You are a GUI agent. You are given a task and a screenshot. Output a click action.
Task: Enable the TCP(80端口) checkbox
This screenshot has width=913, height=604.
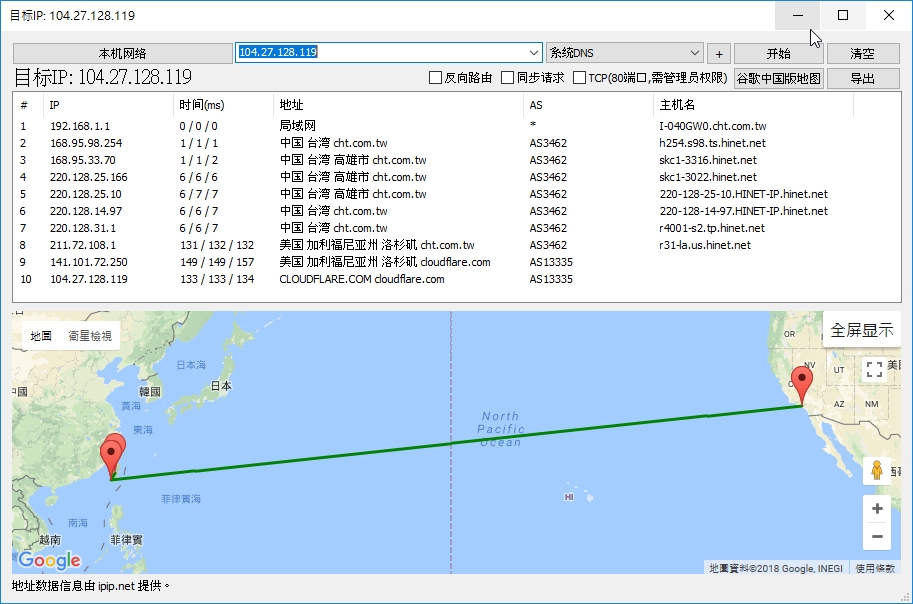click(x=579, y=77)
